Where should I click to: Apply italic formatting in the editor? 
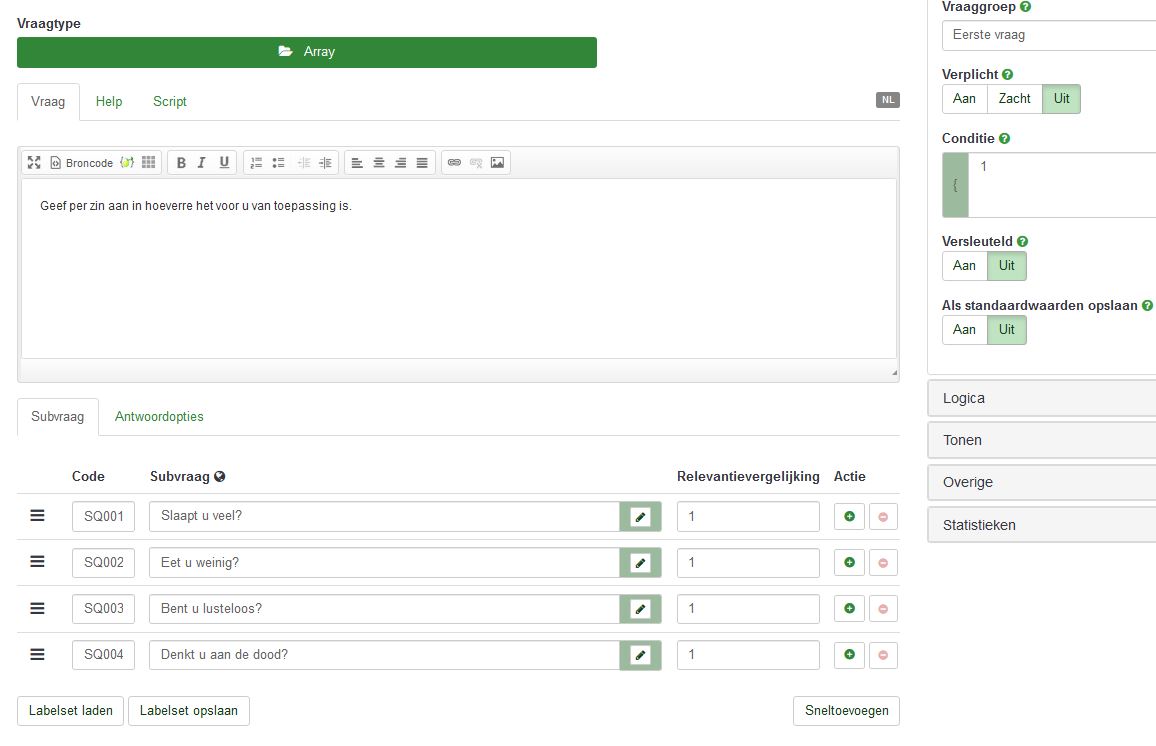point(202,162)
